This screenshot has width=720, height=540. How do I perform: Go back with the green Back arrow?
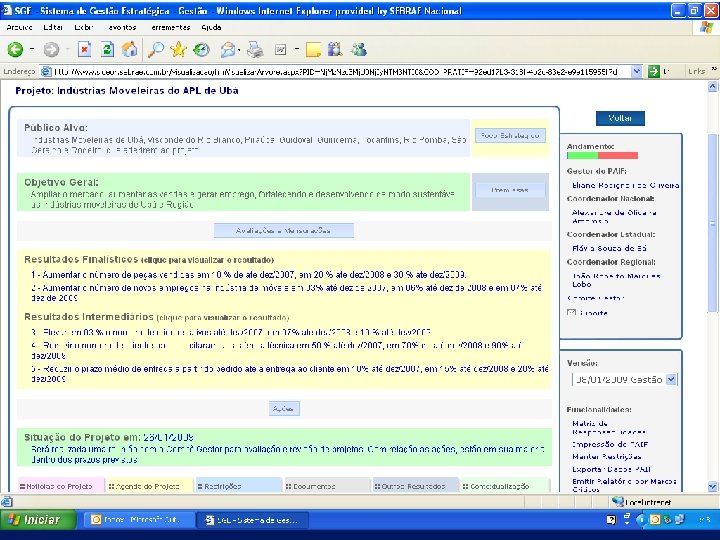(x=15, y=49)
